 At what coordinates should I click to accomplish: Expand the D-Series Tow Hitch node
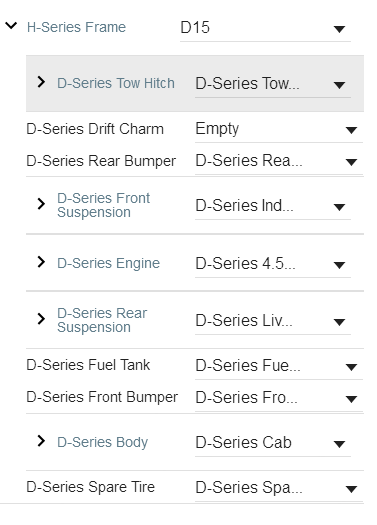pos(41,82)
